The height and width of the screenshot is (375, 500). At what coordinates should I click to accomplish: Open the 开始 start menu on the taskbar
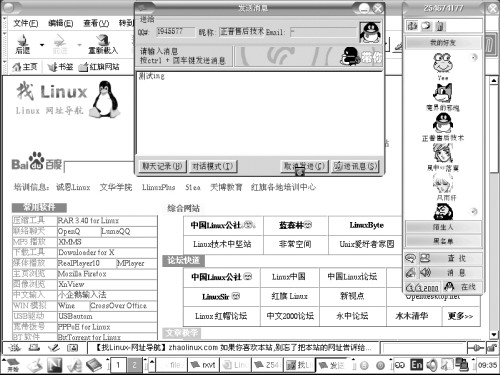tap(13, 365)
